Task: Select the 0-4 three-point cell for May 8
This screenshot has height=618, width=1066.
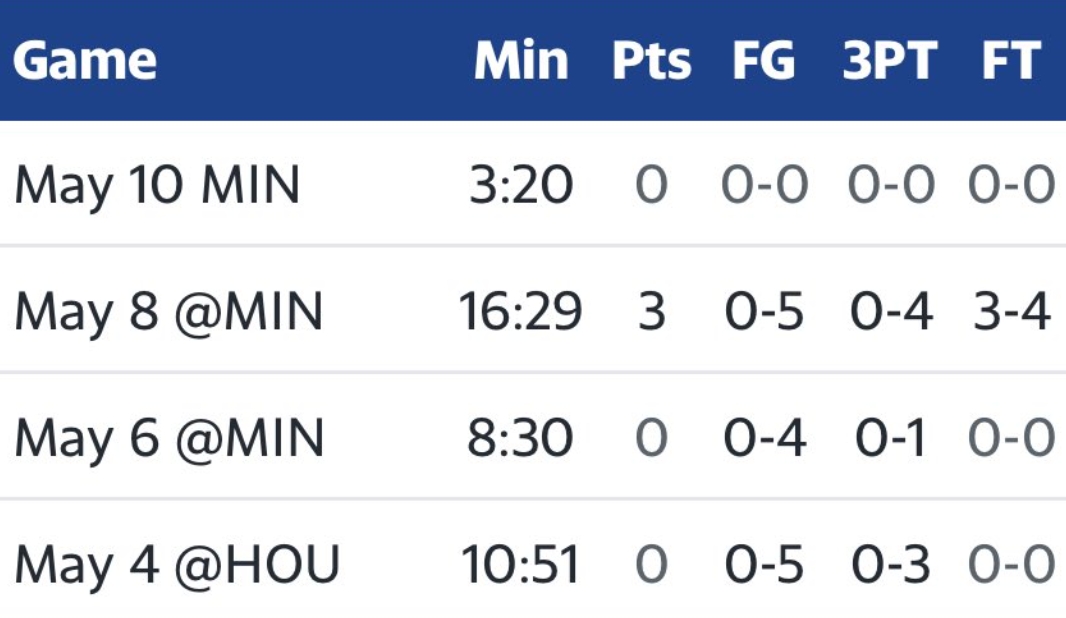Action: [x=891, y=312]
